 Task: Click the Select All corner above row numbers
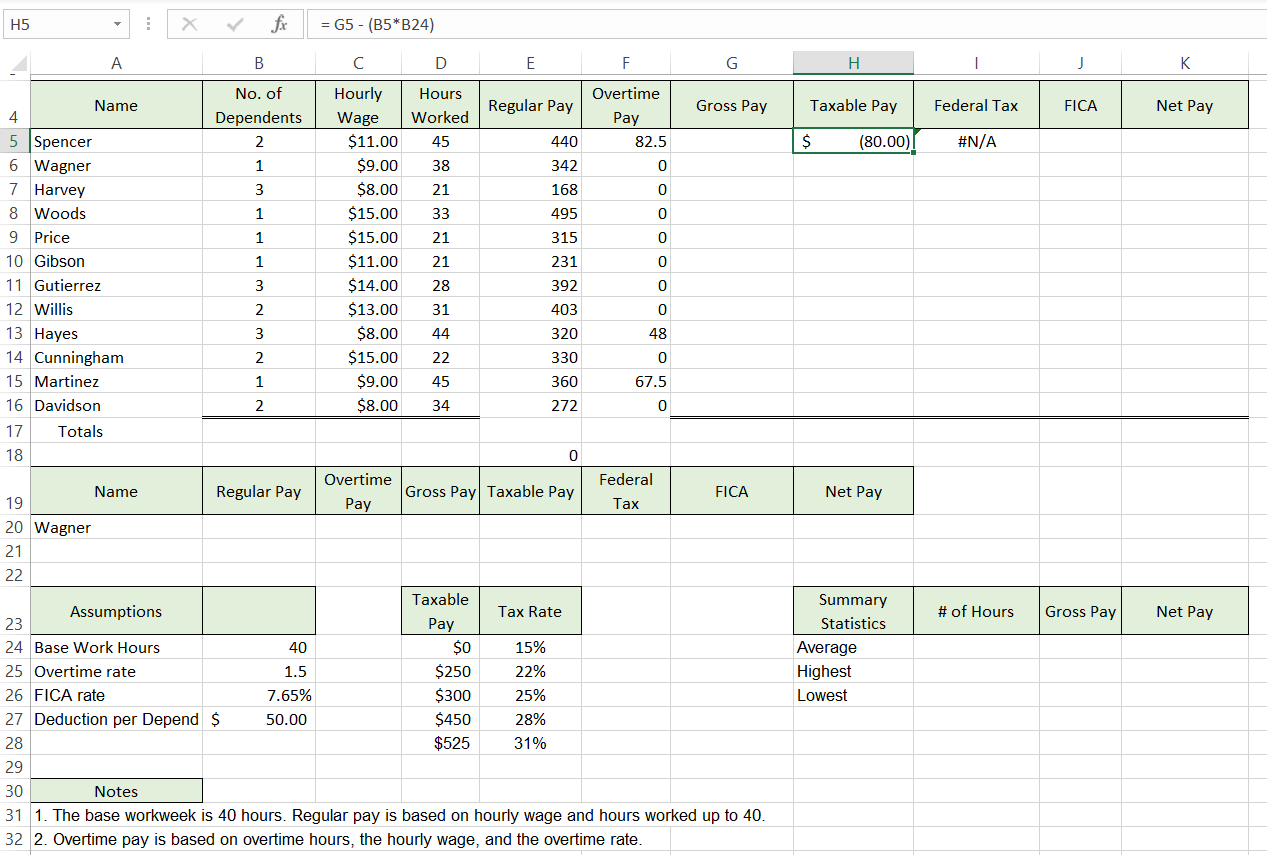click(16, 62)
